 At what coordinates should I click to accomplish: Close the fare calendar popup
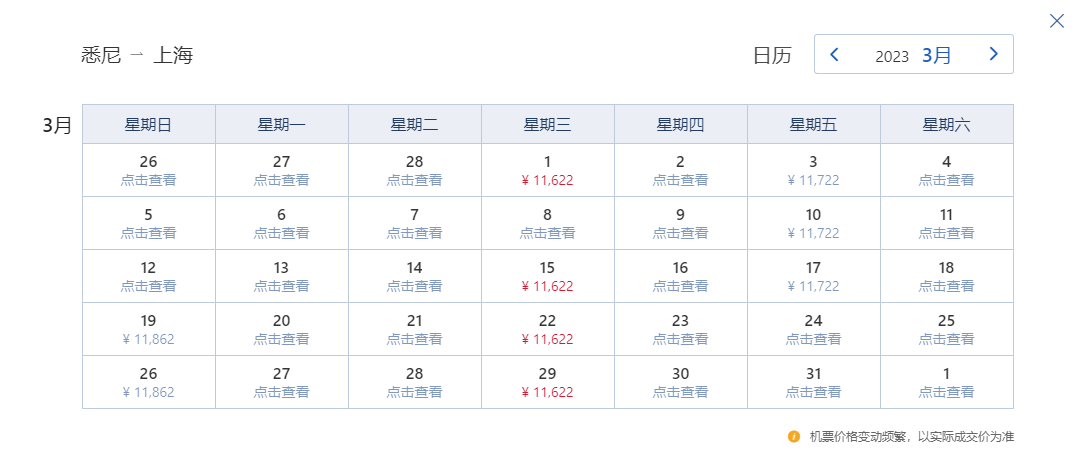[x=1056, y=21]
